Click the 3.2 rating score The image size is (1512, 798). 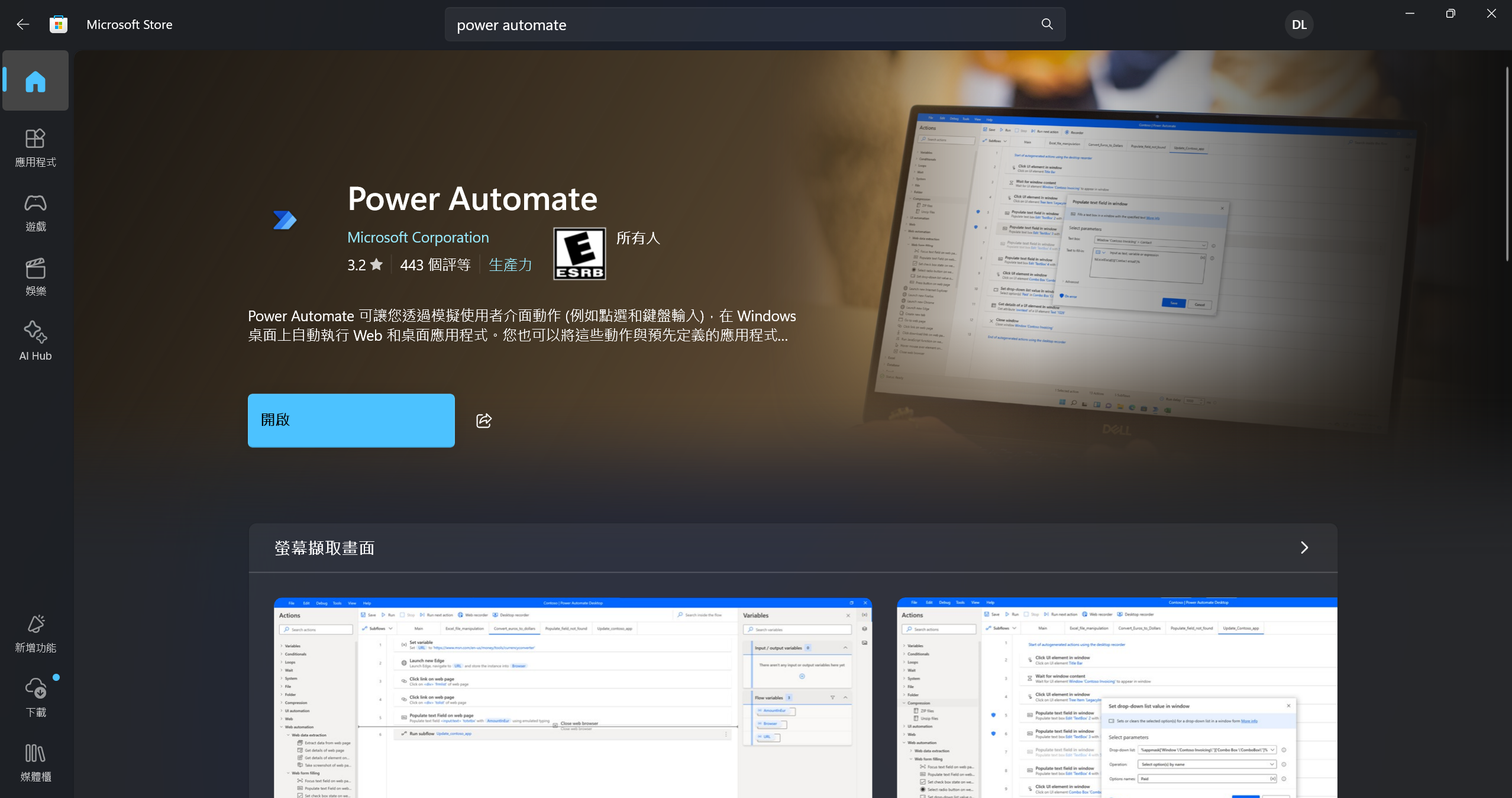tap(357, 264)
